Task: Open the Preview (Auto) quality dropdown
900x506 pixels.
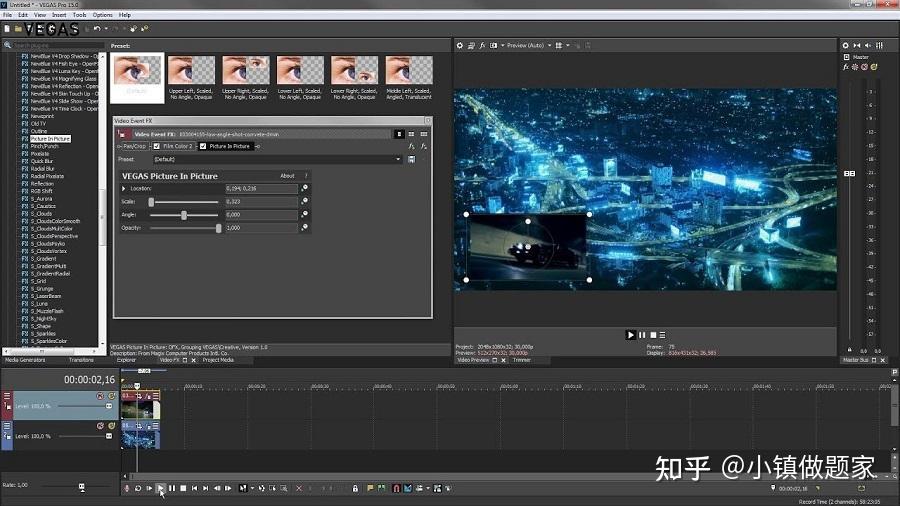Action: point(529,45)
